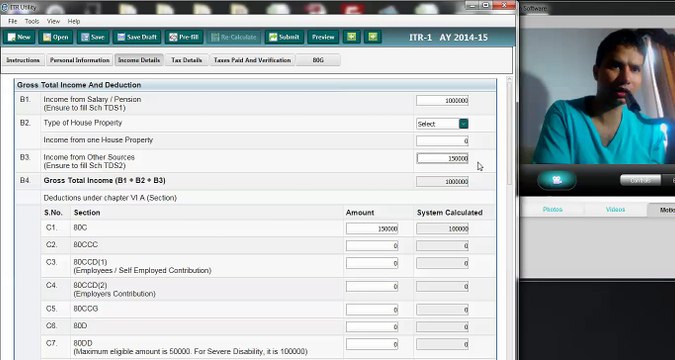The width and height of the screenshot is (675, 360).
Task: Click the 80CCG Amount field
Action: click(x=372, y=310)
